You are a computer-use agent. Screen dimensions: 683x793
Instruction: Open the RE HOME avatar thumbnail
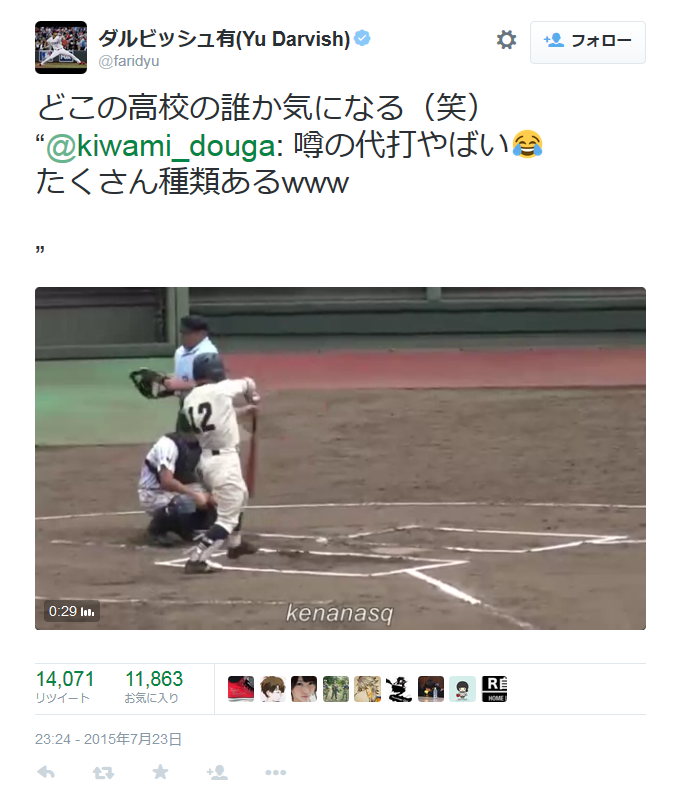[494, 689]
